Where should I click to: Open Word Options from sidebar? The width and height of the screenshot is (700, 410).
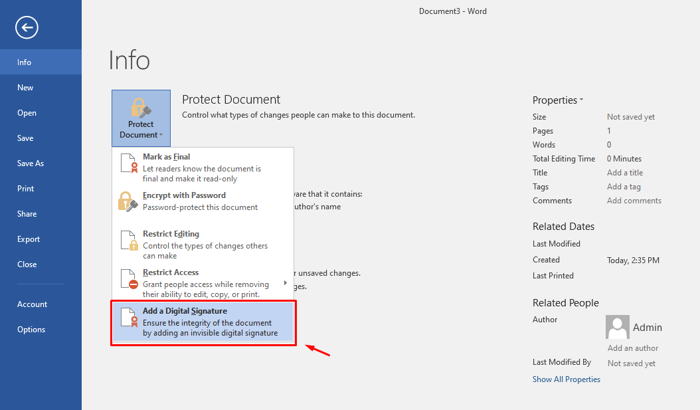(41, 330)
